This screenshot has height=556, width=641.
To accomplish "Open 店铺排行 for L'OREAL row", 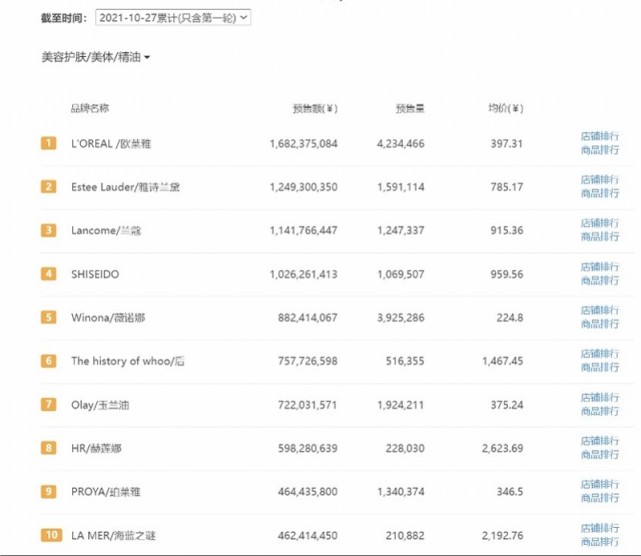I will pos(600,136).
